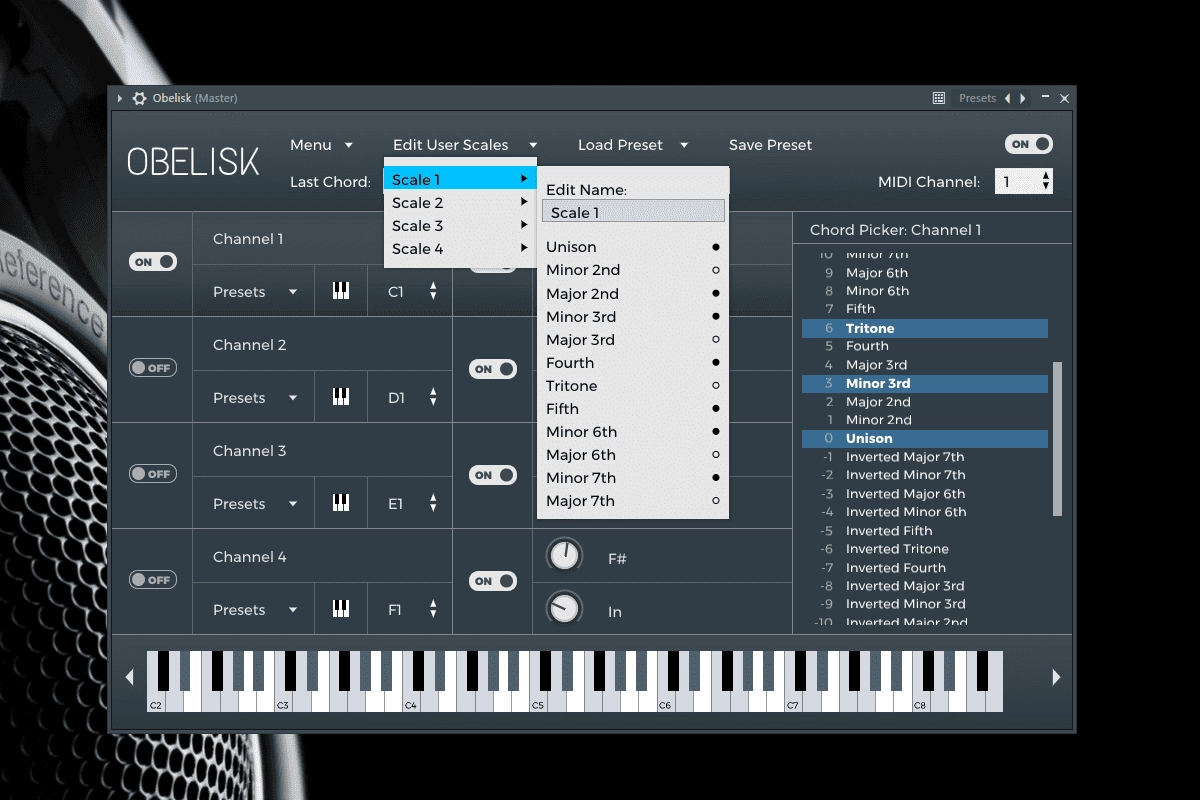Open Channel 1 Presets dropdown
The width and height of the screenshot is (1200, 800).
[255, 292]
